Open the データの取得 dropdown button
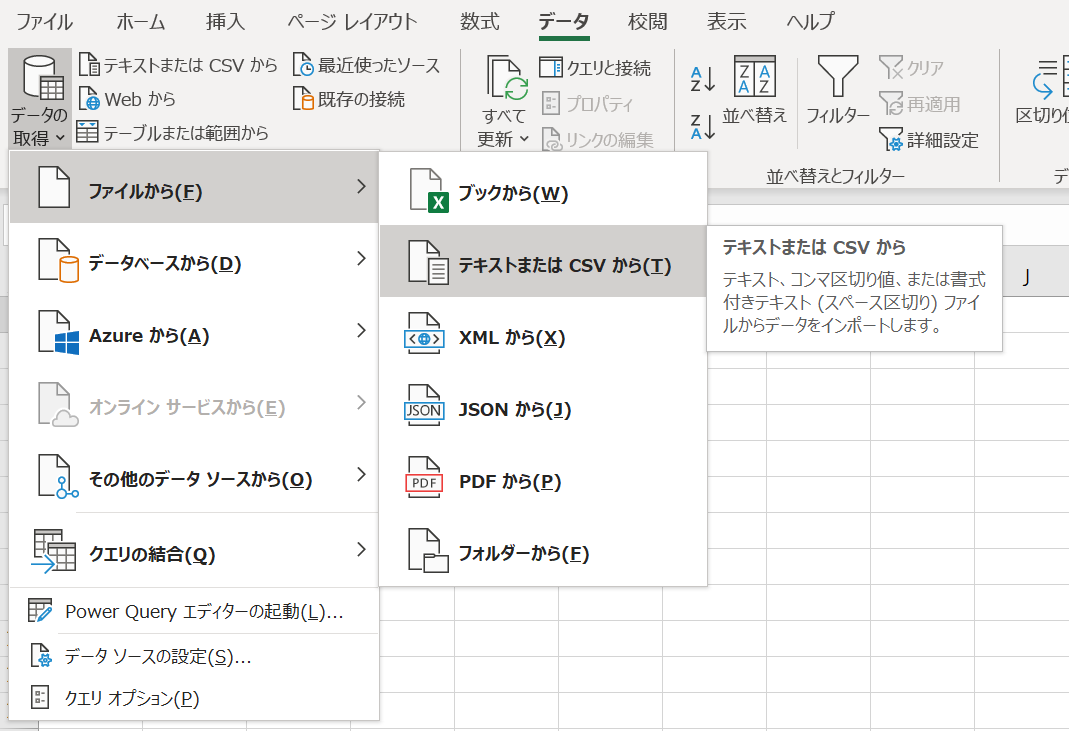The height and width of the screenshot is (731, 1069). (40, 100)
